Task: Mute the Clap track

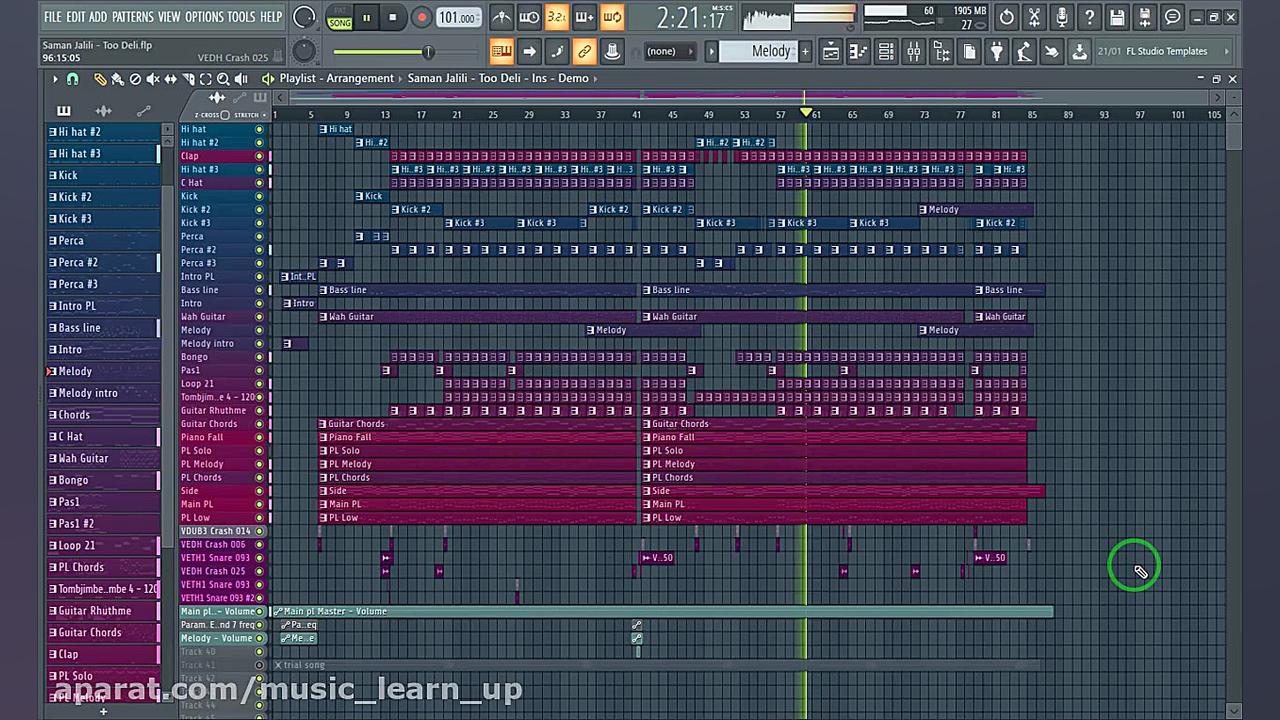Action: (259, 156)
